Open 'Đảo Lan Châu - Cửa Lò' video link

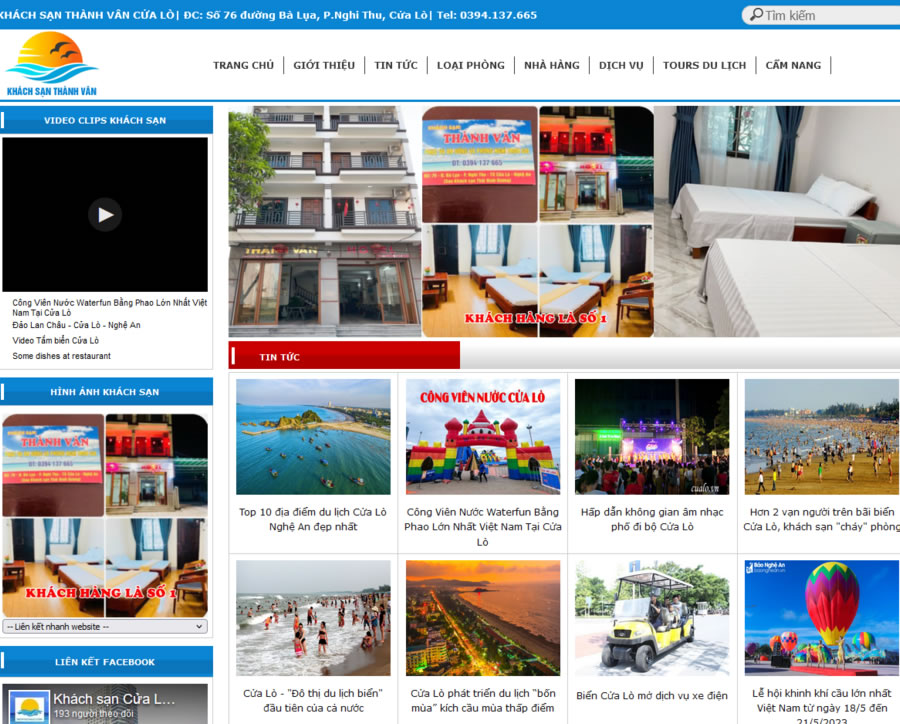(76, 325)
